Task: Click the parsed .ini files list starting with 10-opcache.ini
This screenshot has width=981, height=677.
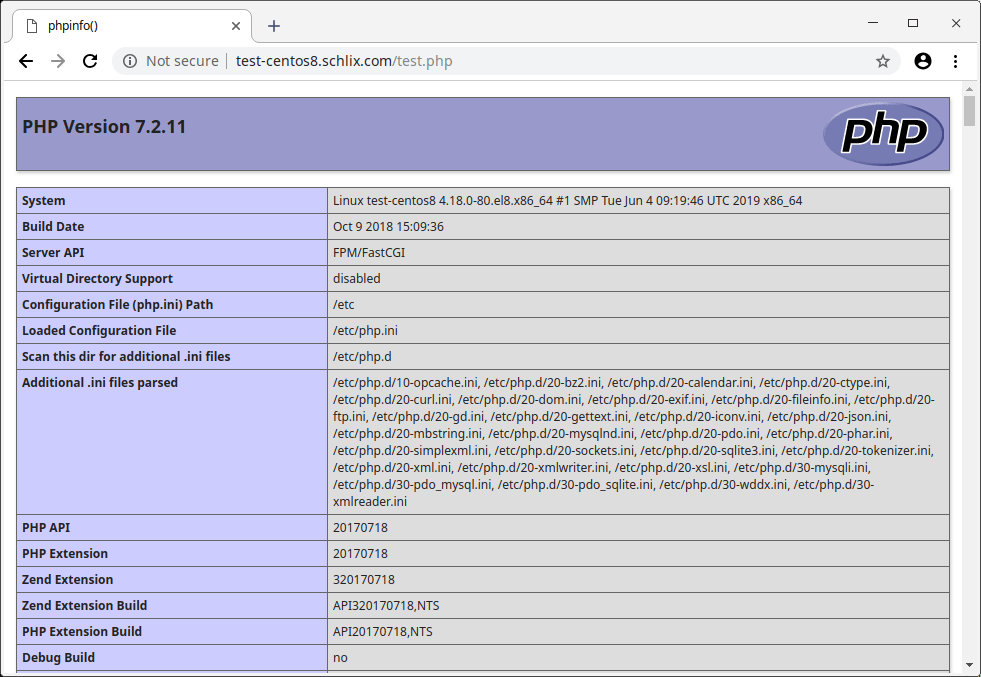Action: pos(633,442)
